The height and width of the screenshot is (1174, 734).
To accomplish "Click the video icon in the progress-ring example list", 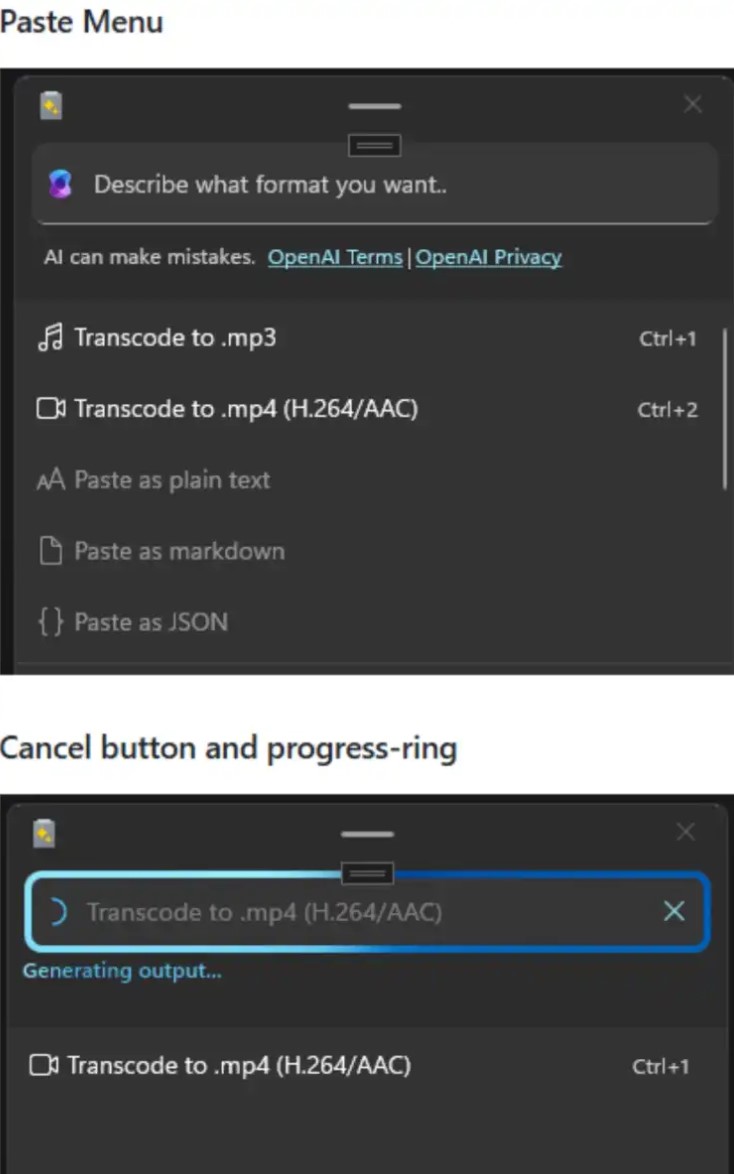I will [x=44, y=1066].
